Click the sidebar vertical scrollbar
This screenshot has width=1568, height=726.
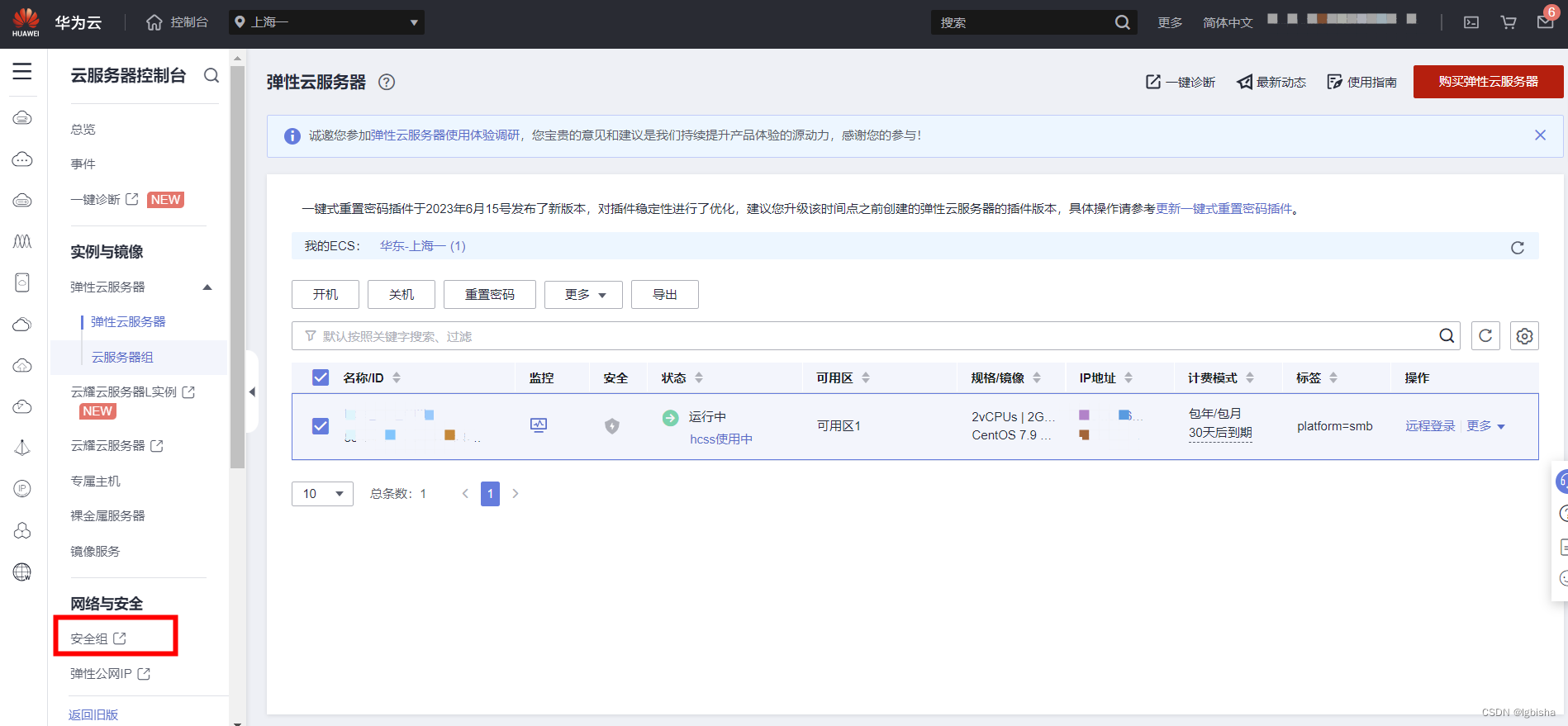238,268
